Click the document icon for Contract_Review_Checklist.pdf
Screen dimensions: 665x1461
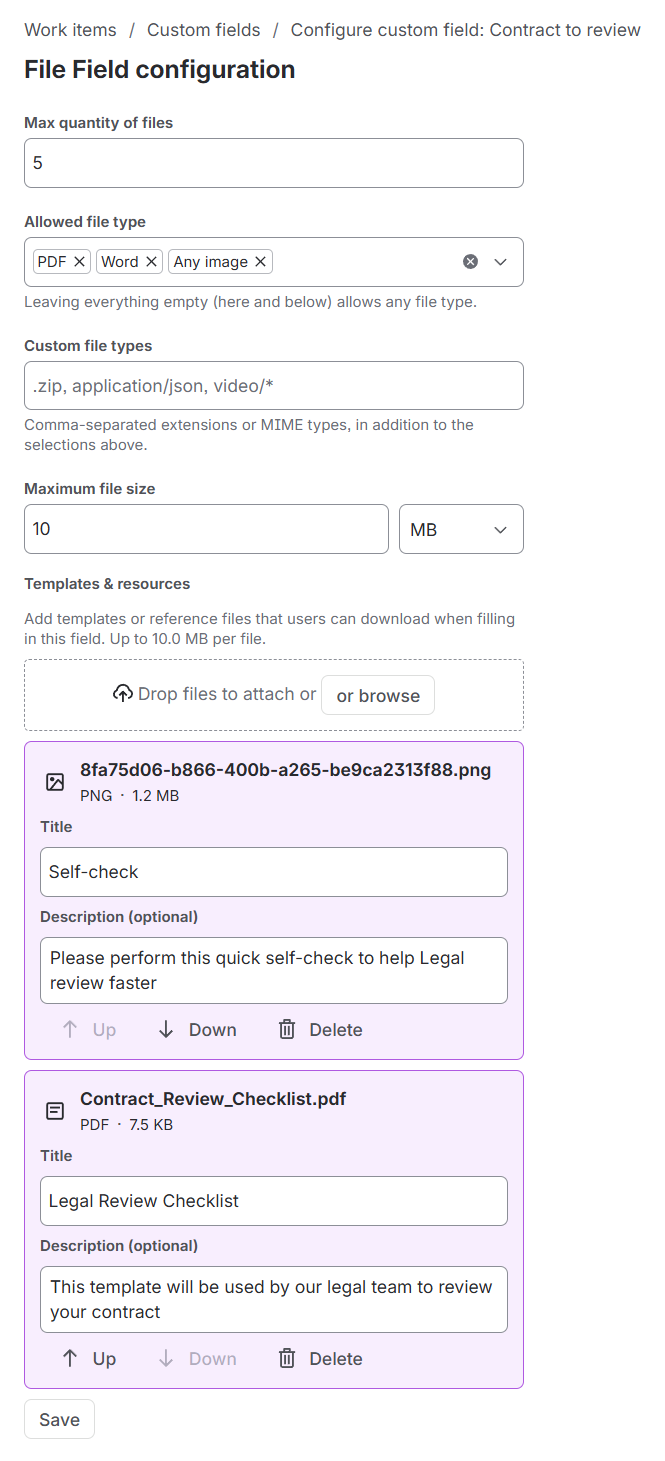56,1111
